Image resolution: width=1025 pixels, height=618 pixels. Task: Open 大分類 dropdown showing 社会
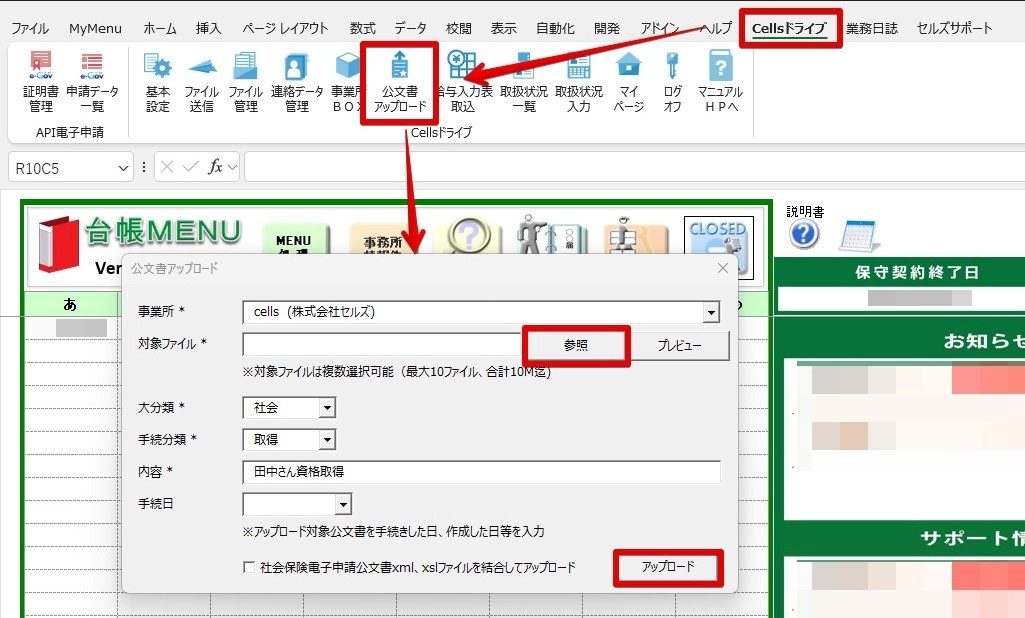(328, 408)
